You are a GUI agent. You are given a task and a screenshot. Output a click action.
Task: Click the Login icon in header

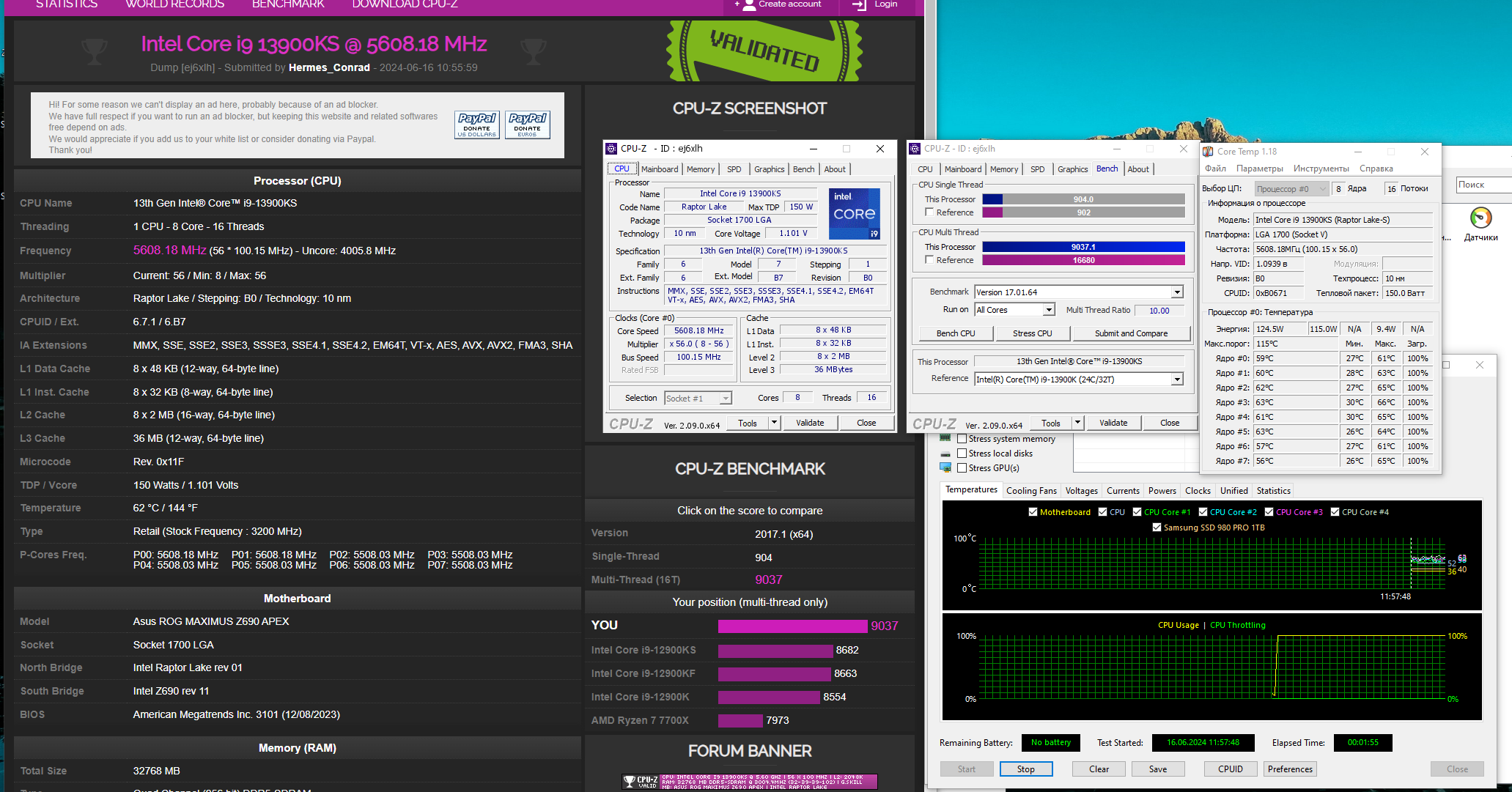click(859, 4)
